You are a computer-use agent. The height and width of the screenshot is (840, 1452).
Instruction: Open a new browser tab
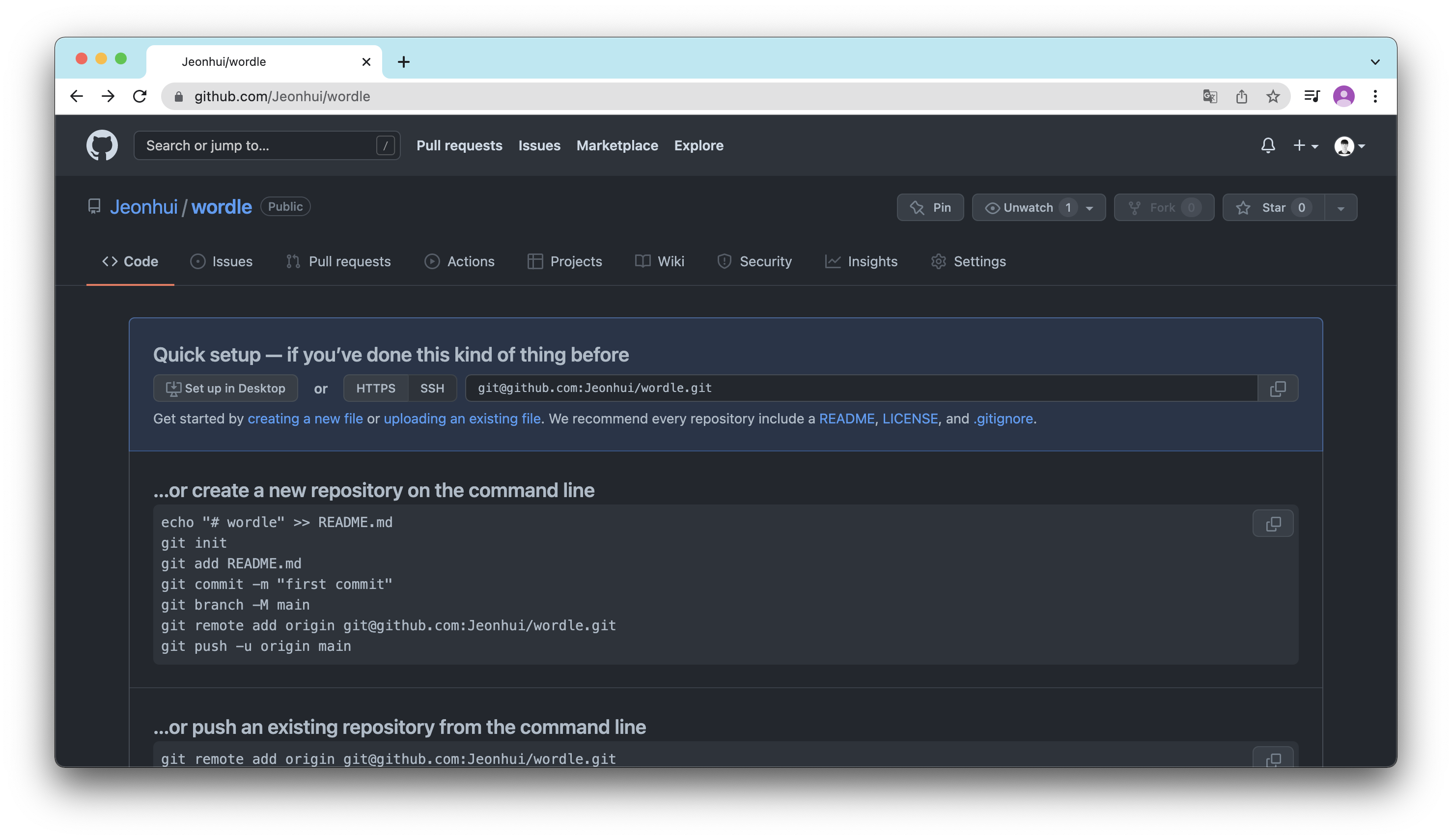click(404, 61)
